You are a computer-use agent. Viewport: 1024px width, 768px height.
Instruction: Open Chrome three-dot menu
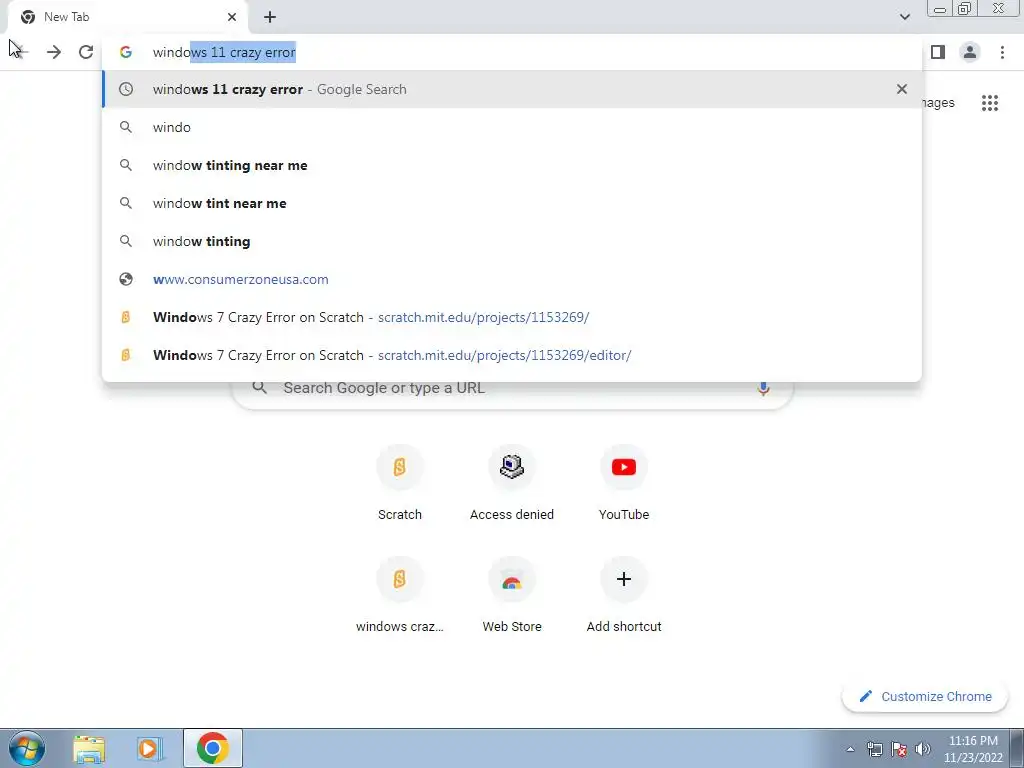click(1002, 52)
